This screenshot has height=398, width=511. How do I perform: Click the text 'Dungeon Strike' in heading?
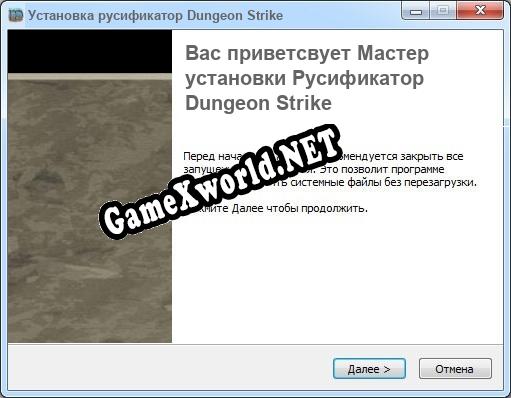coord(258,103)
